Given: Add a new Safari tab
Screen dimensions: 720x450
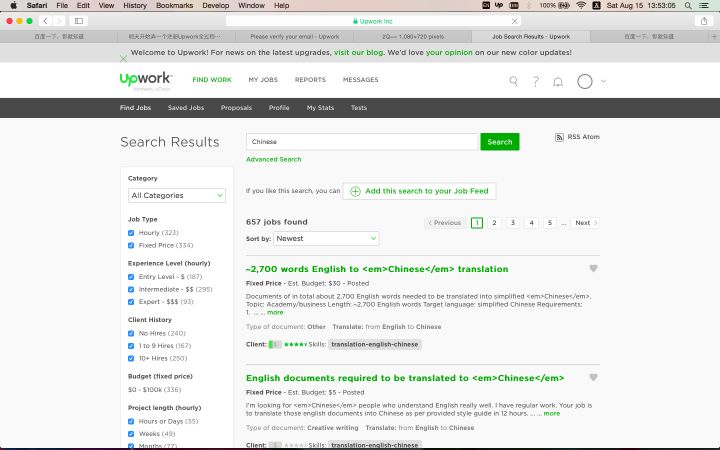Looking at the screenshot, I should tap(714, 36).
